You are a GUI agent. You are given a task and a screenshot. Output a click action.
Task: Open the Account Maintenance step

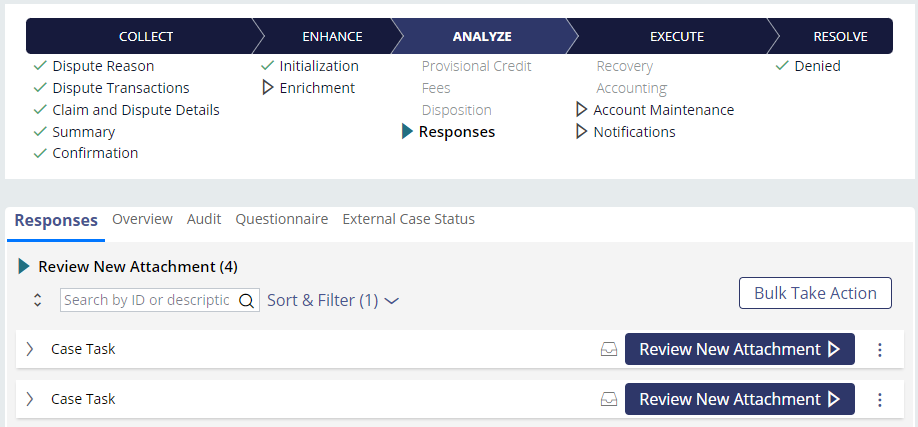coord(663,110)
